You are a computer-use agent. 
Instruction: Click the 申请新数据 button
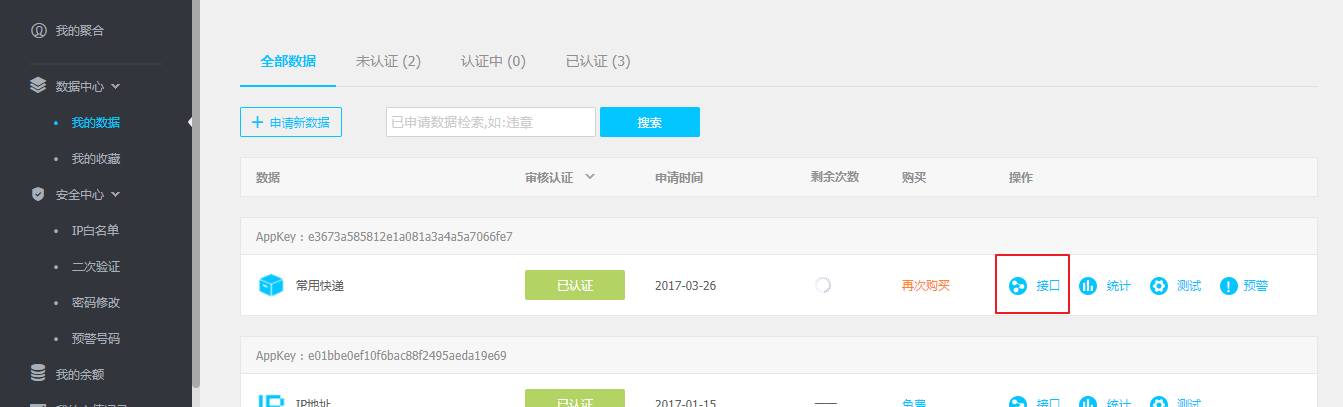pyautogui.click(x=291, y=122)
